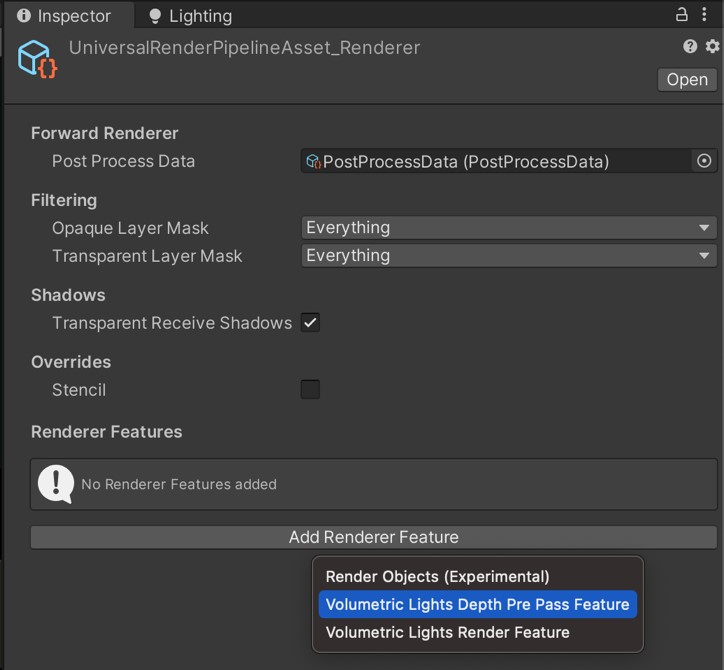The height and width of the screenshot is (670, 724).
Task: Click the PostProcessData asset icon in field
Action: click(x=314, y=161)
